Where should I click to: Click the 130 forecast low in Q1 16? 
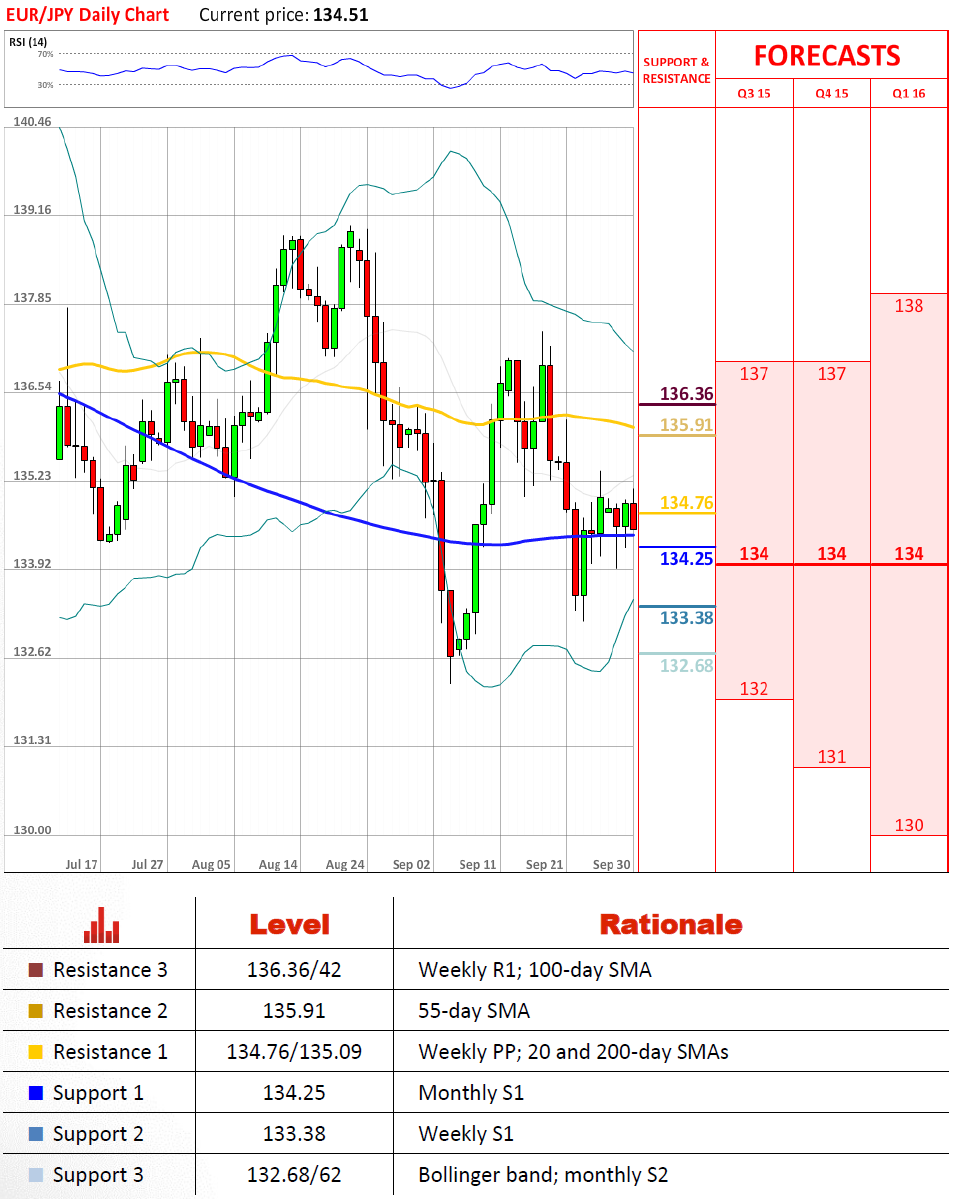pyautogui.click(x=909, y=825)
